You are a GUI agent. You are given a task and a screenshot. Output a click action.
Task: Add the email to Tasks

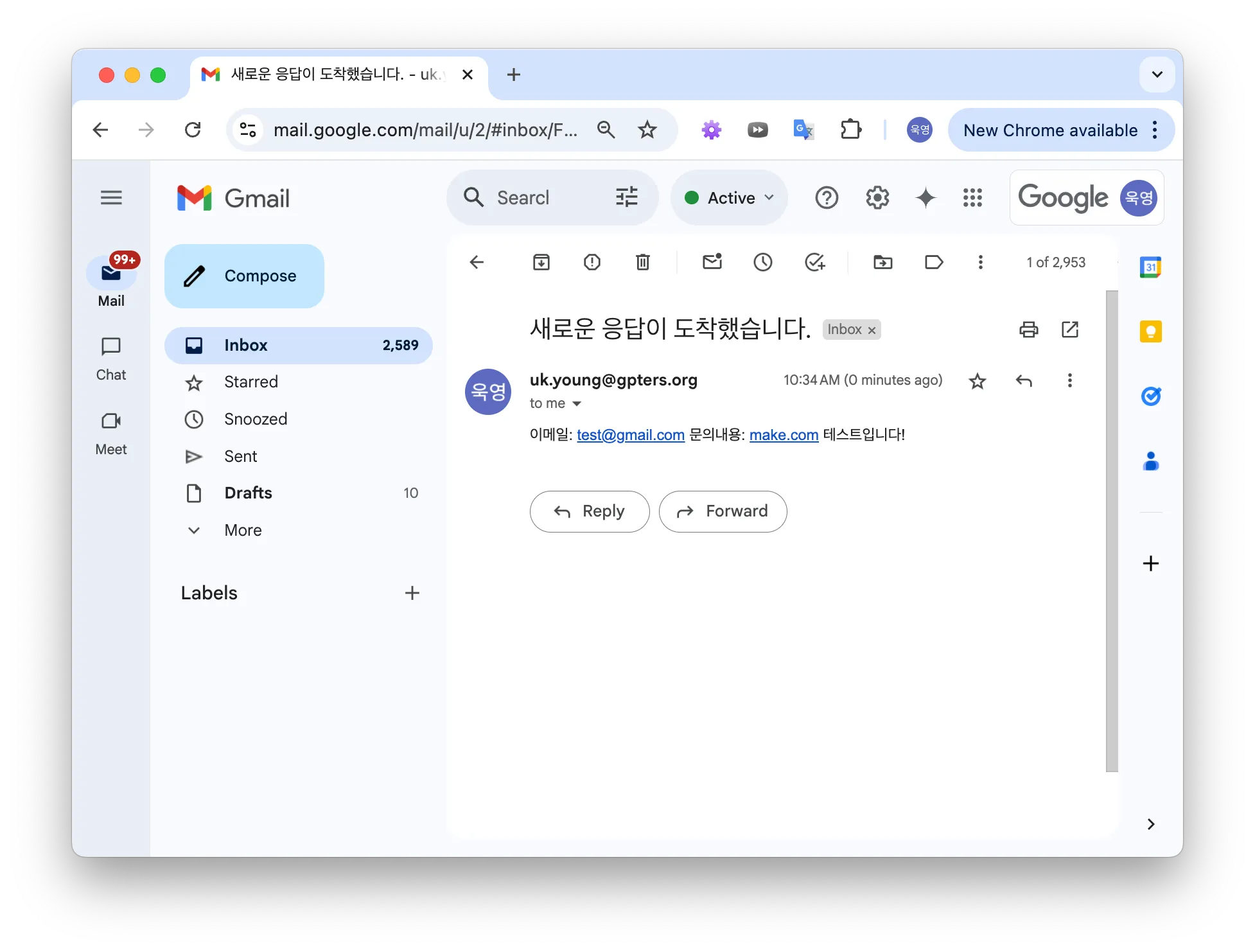pos(814,262)
